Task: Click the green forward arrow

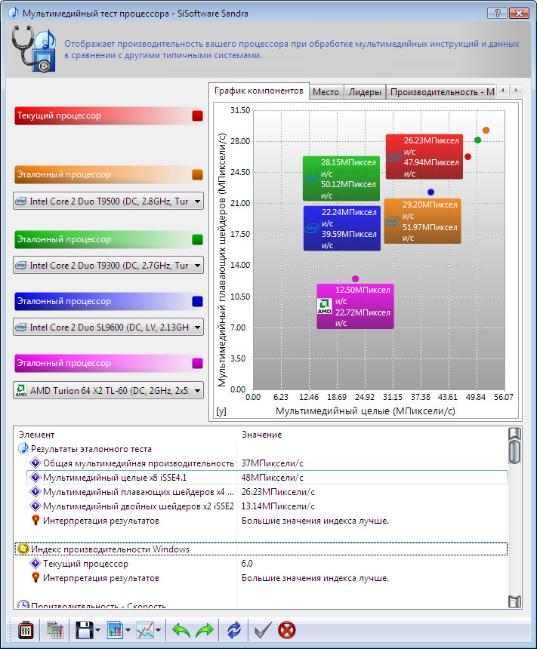Action: (204, 630)
